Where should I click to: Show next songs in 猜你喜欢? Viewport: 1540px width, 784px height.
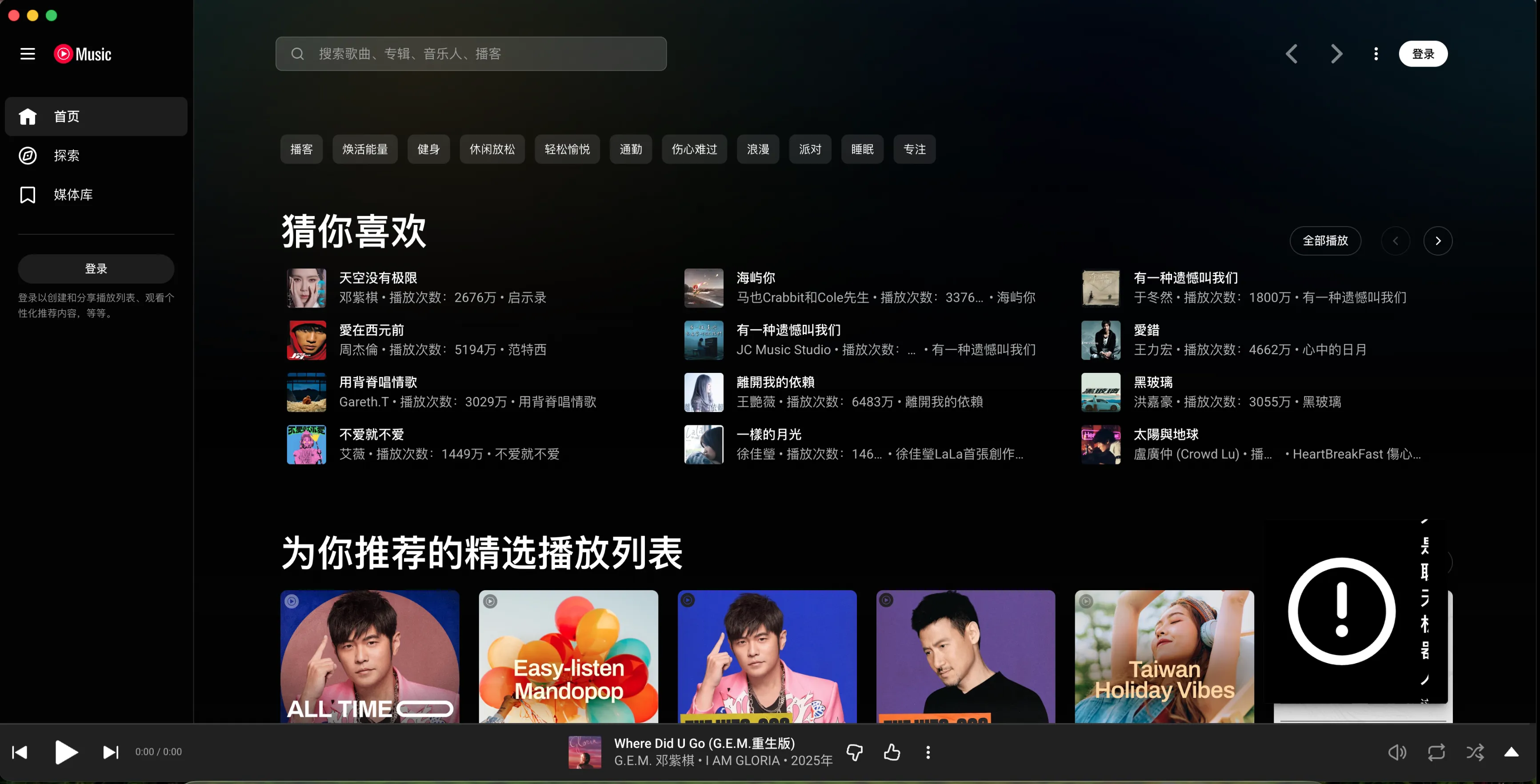click(1438, 241)
